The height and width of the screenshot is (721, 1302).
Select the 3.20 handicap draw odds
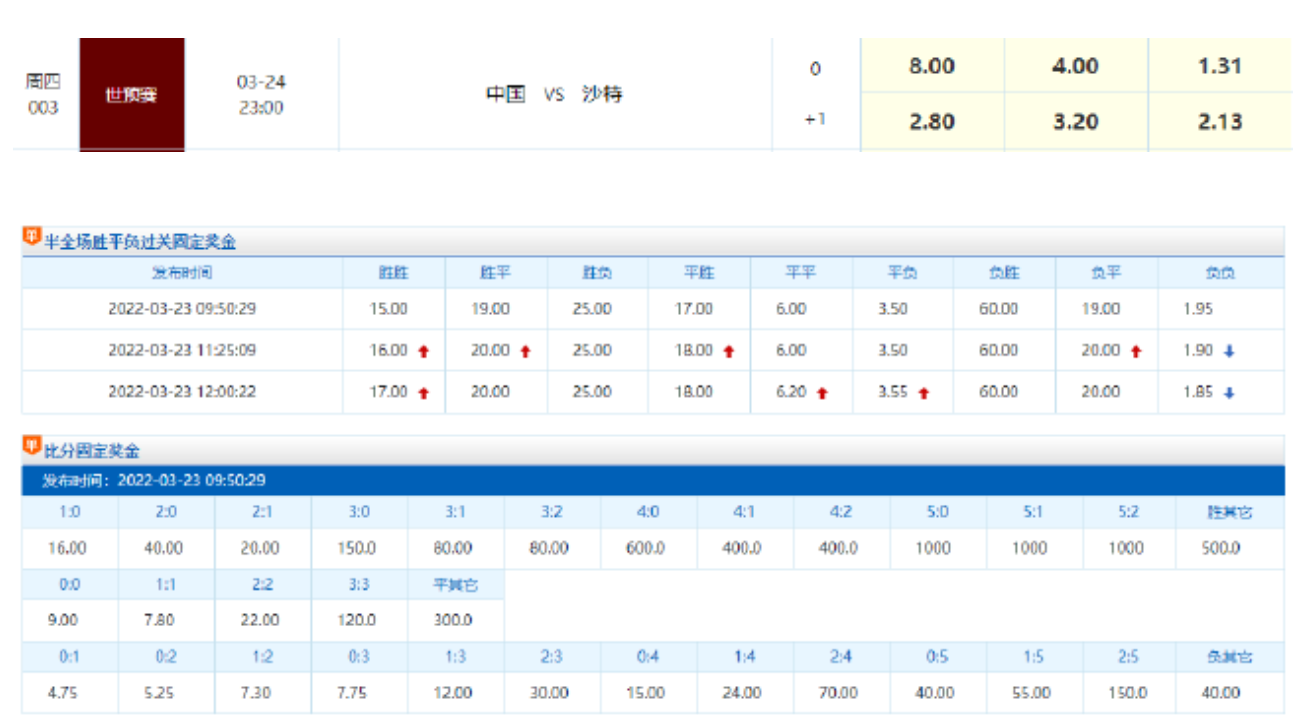(x=1076, y=122)
